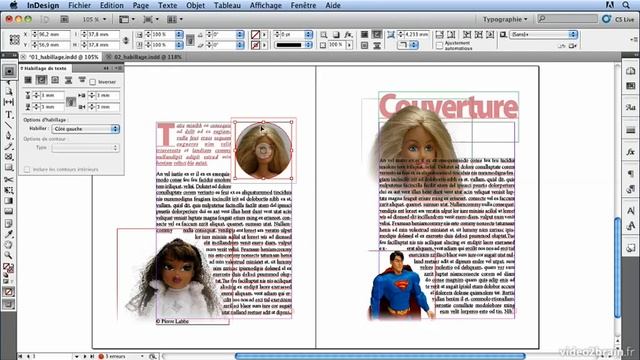
Task: Open the Apple menu
Action: coord(13,5)
